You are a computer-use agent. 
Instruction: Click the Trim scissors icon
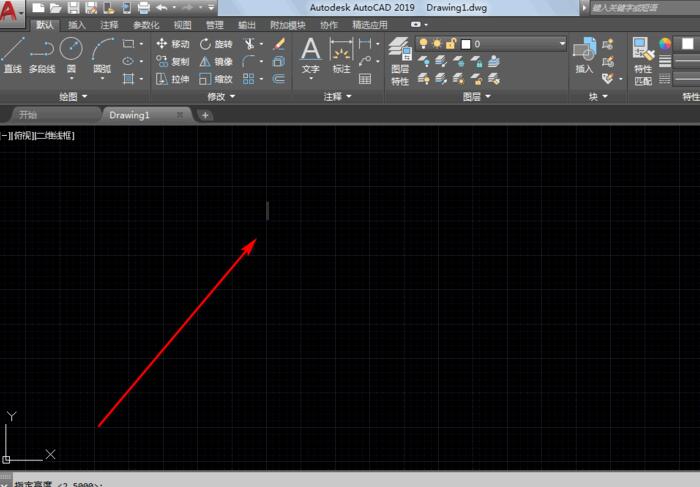[249, 43]
